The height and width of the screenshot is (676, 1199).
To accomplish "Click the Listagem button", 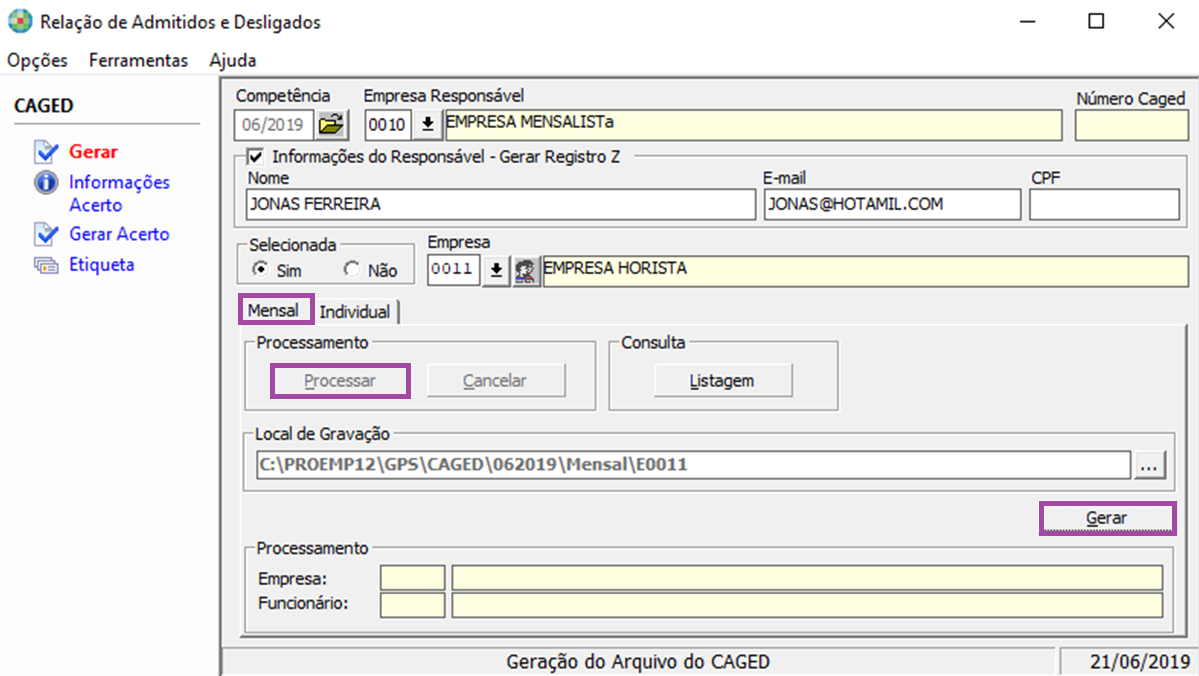I will pyautogui.click(x=723, y=381).
